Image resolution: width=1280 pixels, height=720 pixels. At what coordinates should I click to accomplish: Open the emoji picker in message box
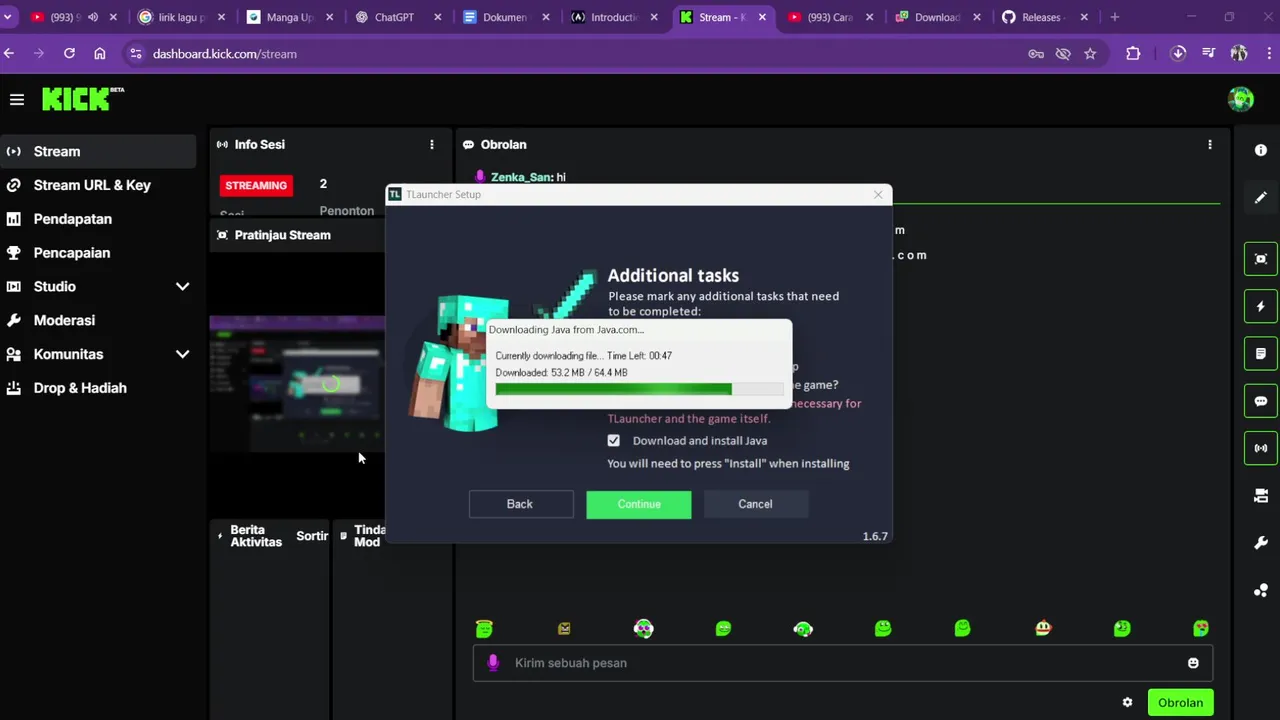(x=1193, y=663)
